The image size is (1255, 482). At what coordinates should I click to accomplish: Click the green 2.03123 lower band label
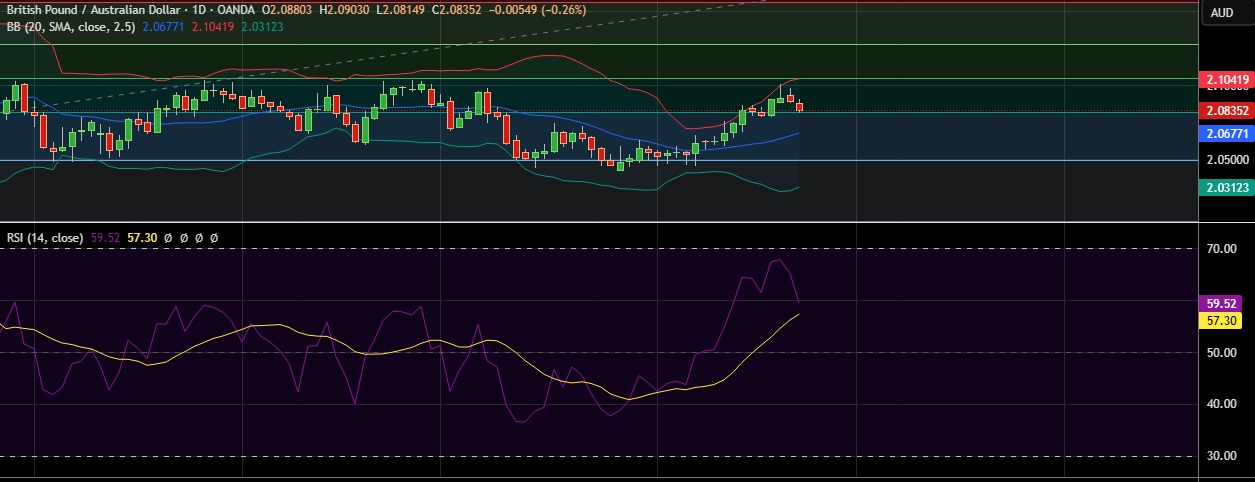1226,187
